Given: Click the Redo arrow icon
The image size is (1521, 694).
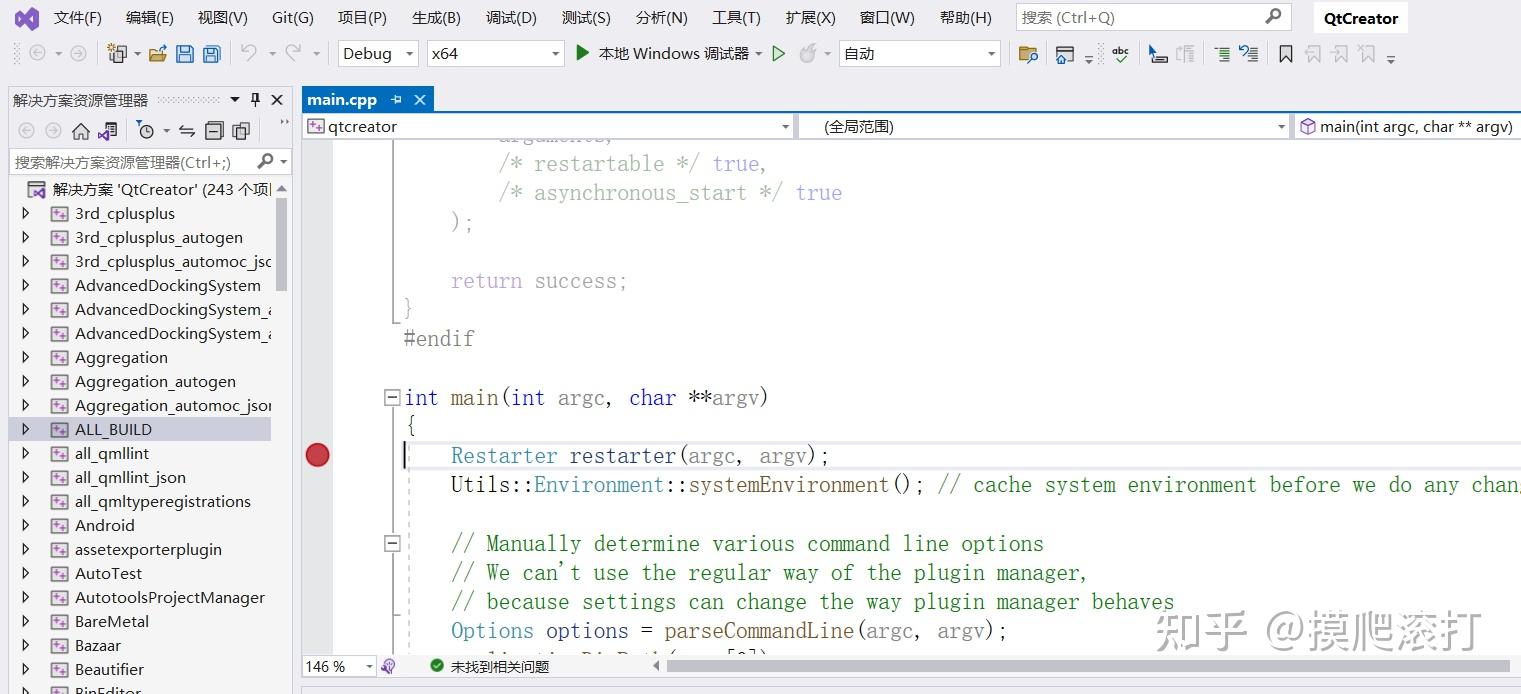Looking at the screenshot, I should pos(293,54).
